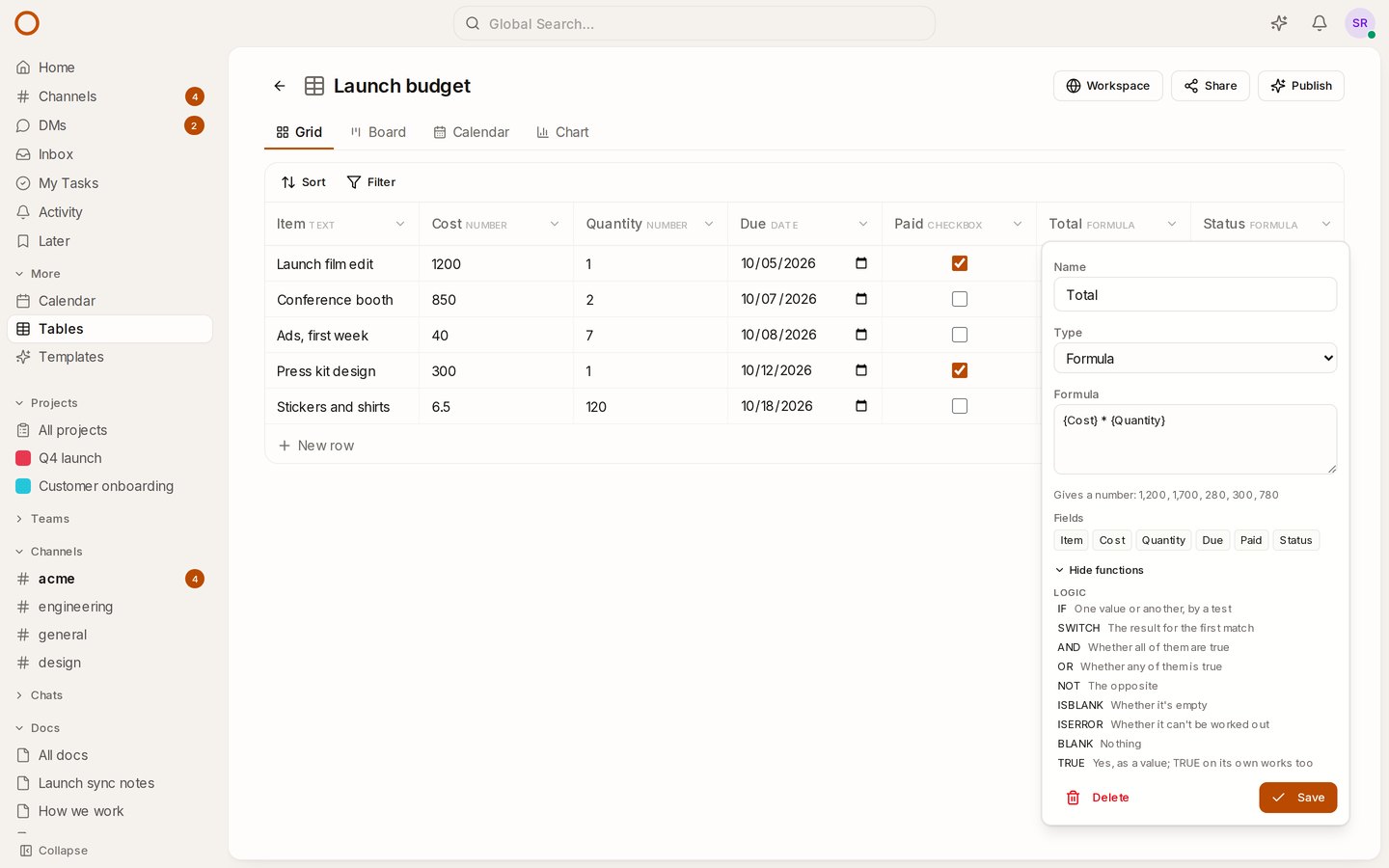Check Paid for Conference booth

[x=960, y=299]
